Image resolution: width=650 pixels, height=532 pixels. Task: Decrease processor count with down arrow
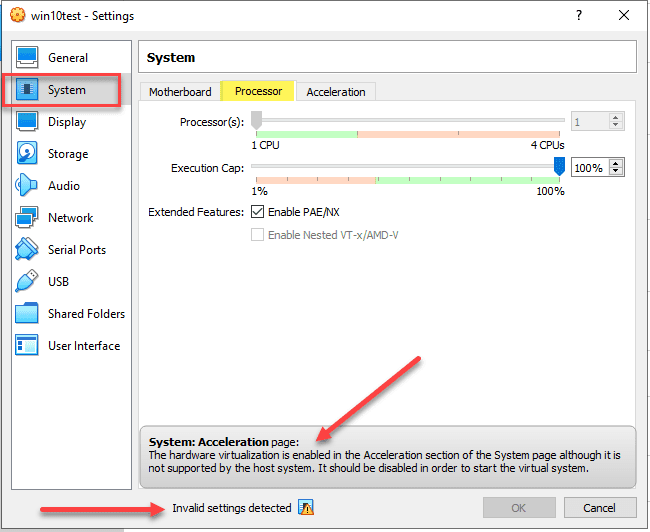(616, 126)
